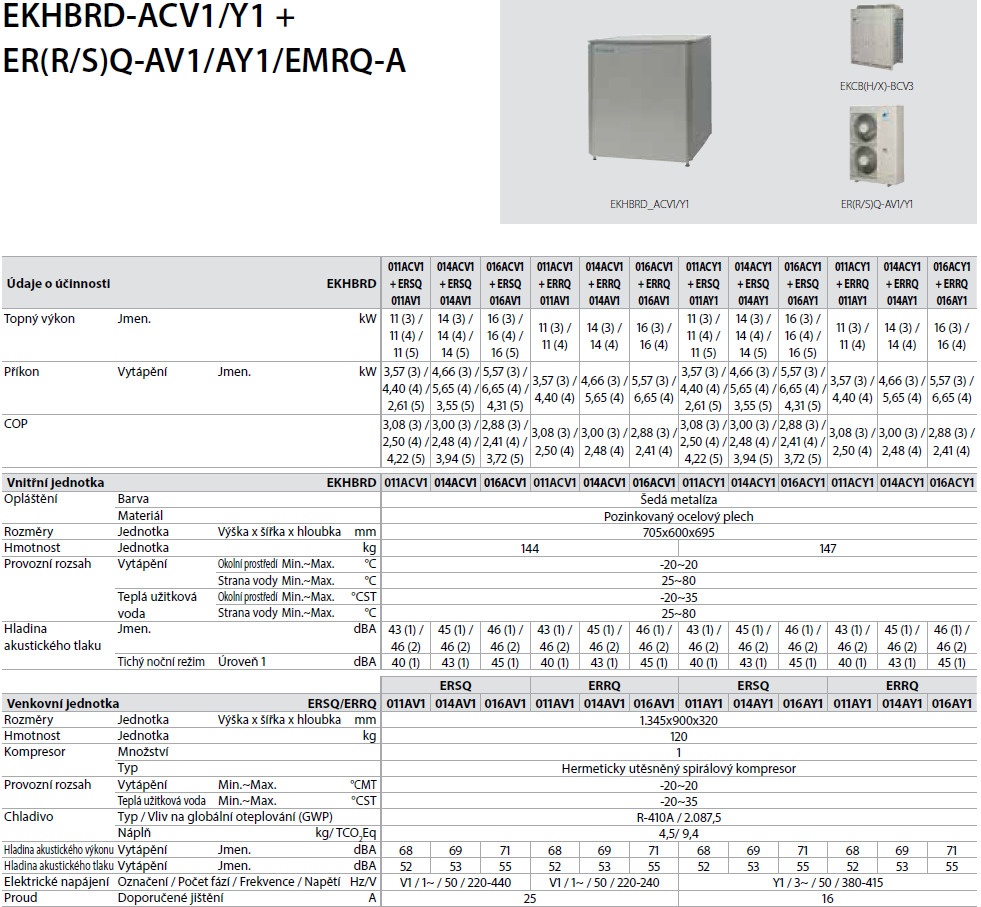Click the 'Množství' label

click(x=143, y=752)
